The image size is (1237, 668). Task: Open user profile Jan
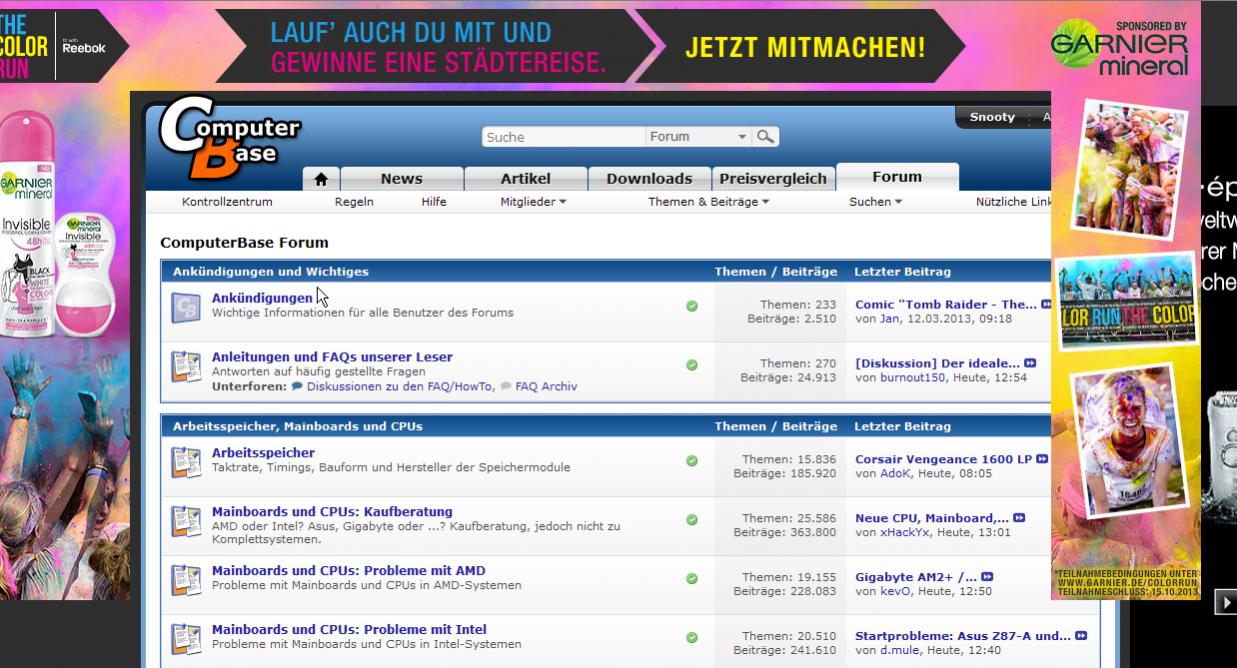pos(889,319)
